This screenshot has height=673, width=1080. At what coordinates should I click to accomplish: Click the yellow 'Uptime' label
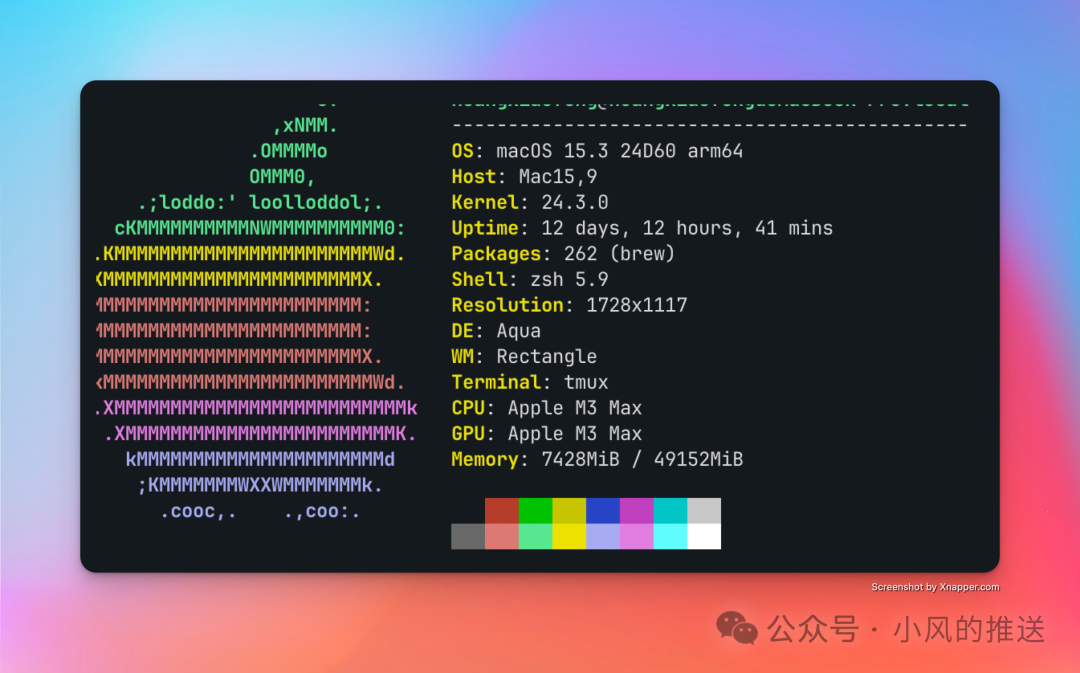pyautogui.click(x=485, y=228)
